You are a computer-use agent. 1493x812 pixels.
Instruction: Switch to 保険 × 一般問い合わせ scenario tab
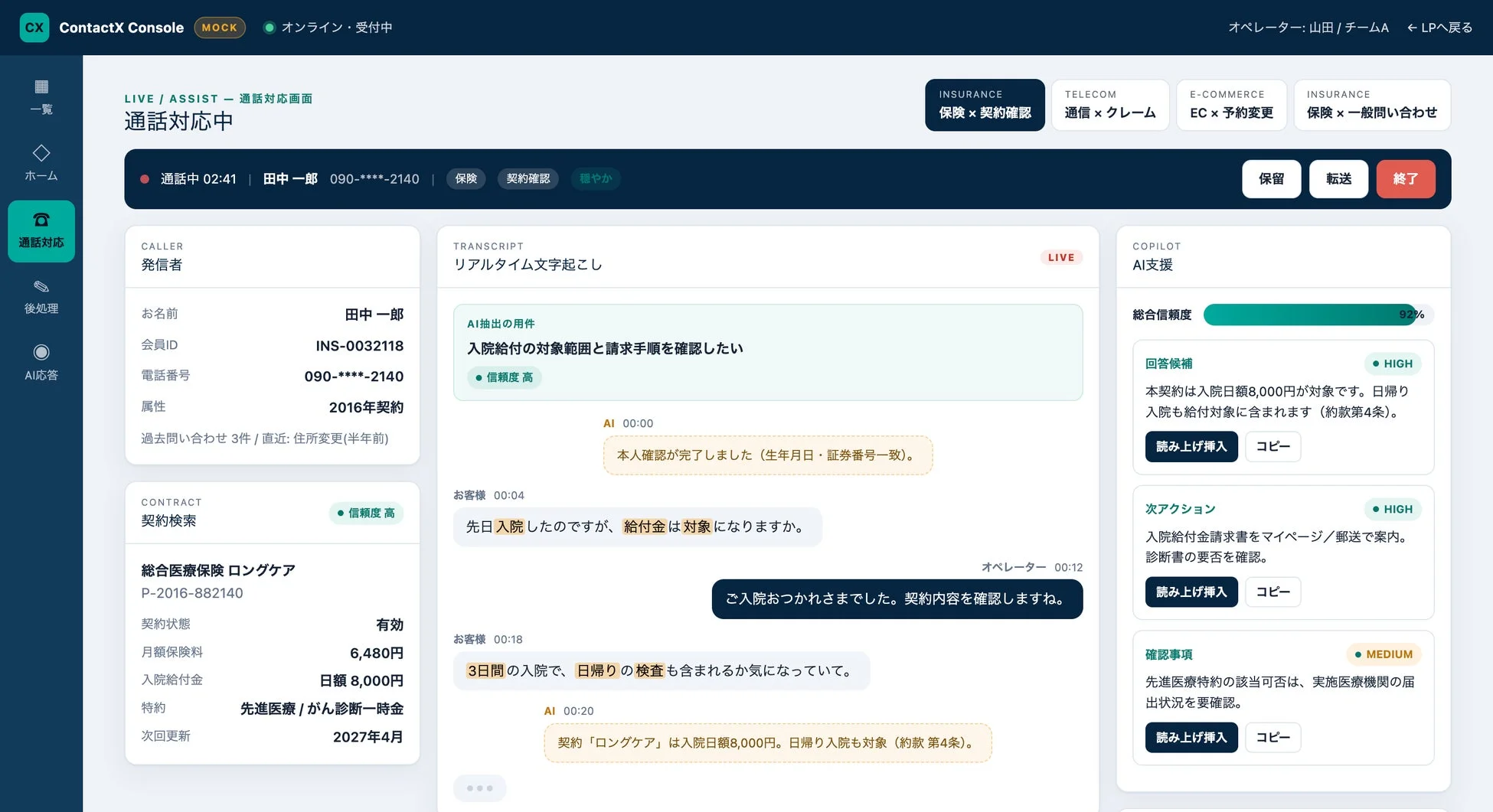1372,105
